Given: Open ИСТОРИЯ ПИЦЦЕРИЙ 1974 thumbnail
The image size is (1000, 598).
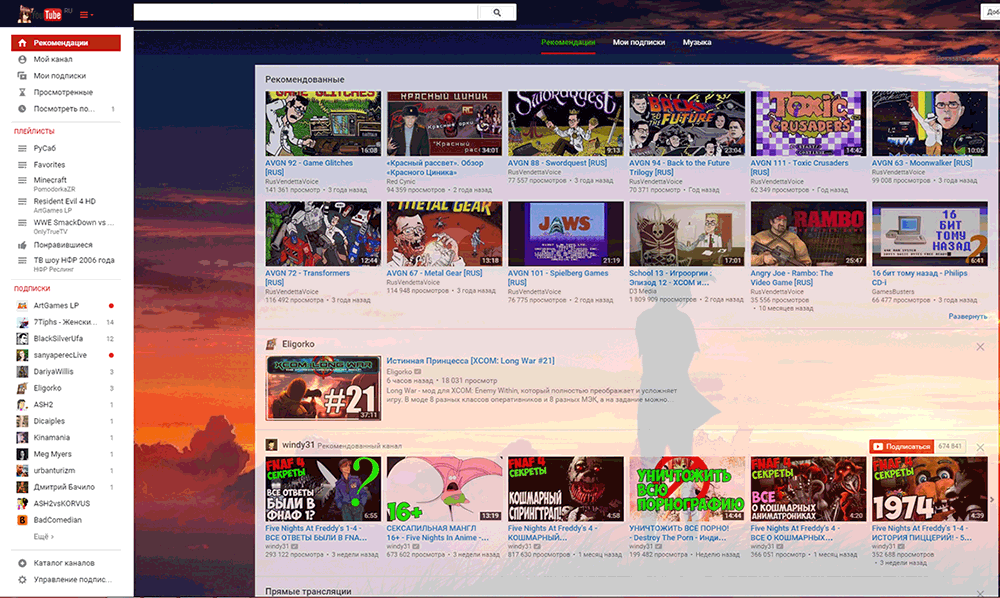Looking at the screenshot, I should tap(929, 488).
